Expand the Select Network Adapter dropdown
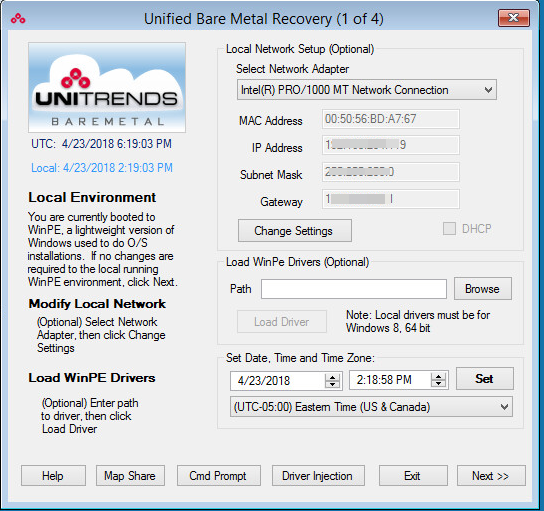 [x=367, y=90]
